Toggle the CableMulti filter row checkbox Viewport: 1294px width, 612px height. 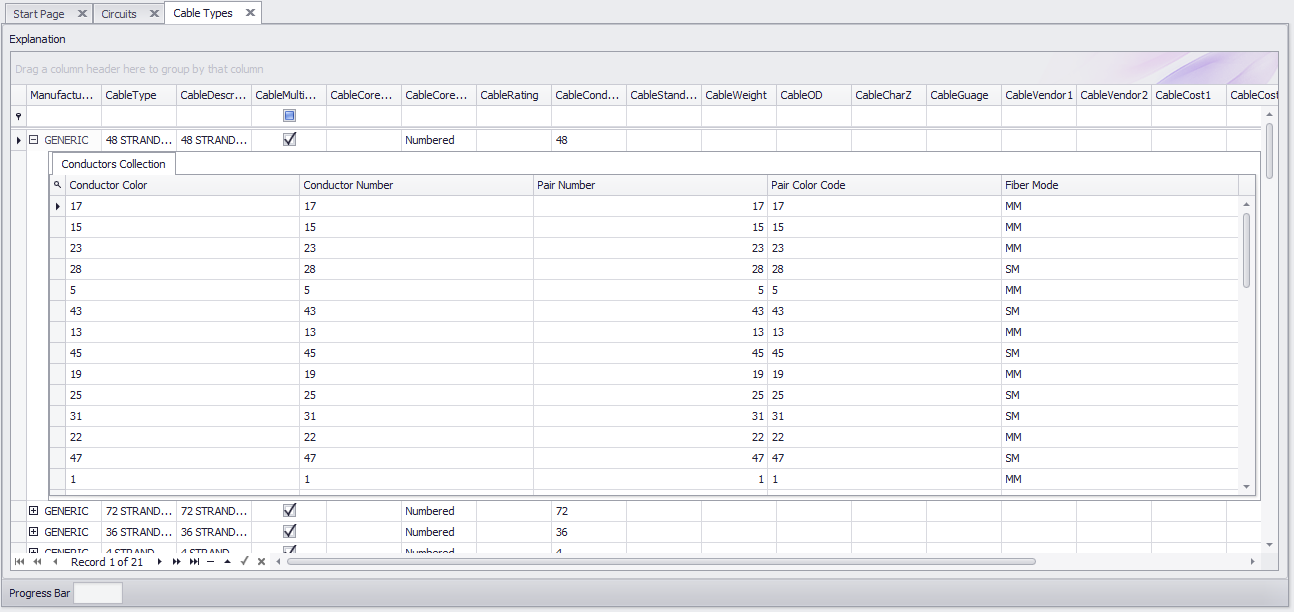click(289, 116)
